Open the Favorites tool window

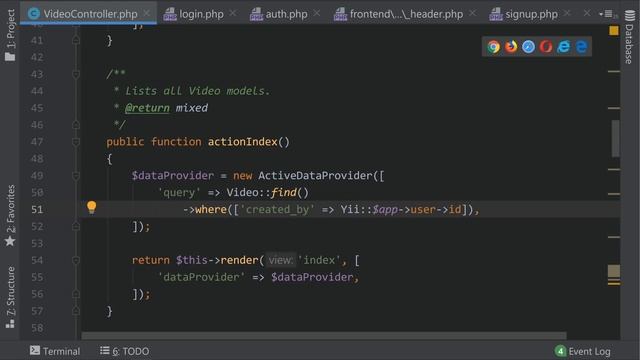(10, 216)
